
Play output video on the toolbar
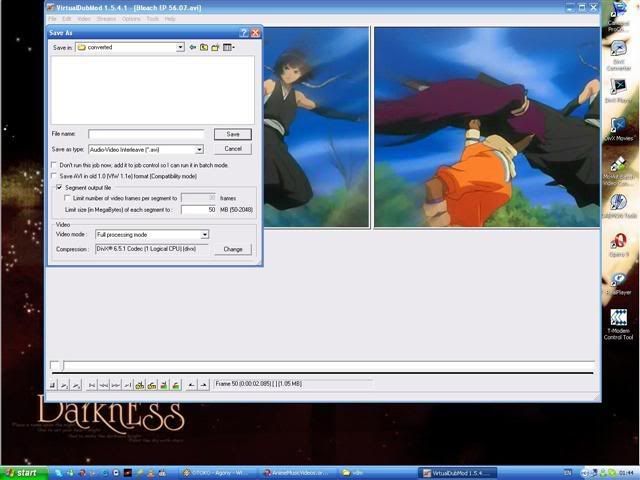coord(76,384)
